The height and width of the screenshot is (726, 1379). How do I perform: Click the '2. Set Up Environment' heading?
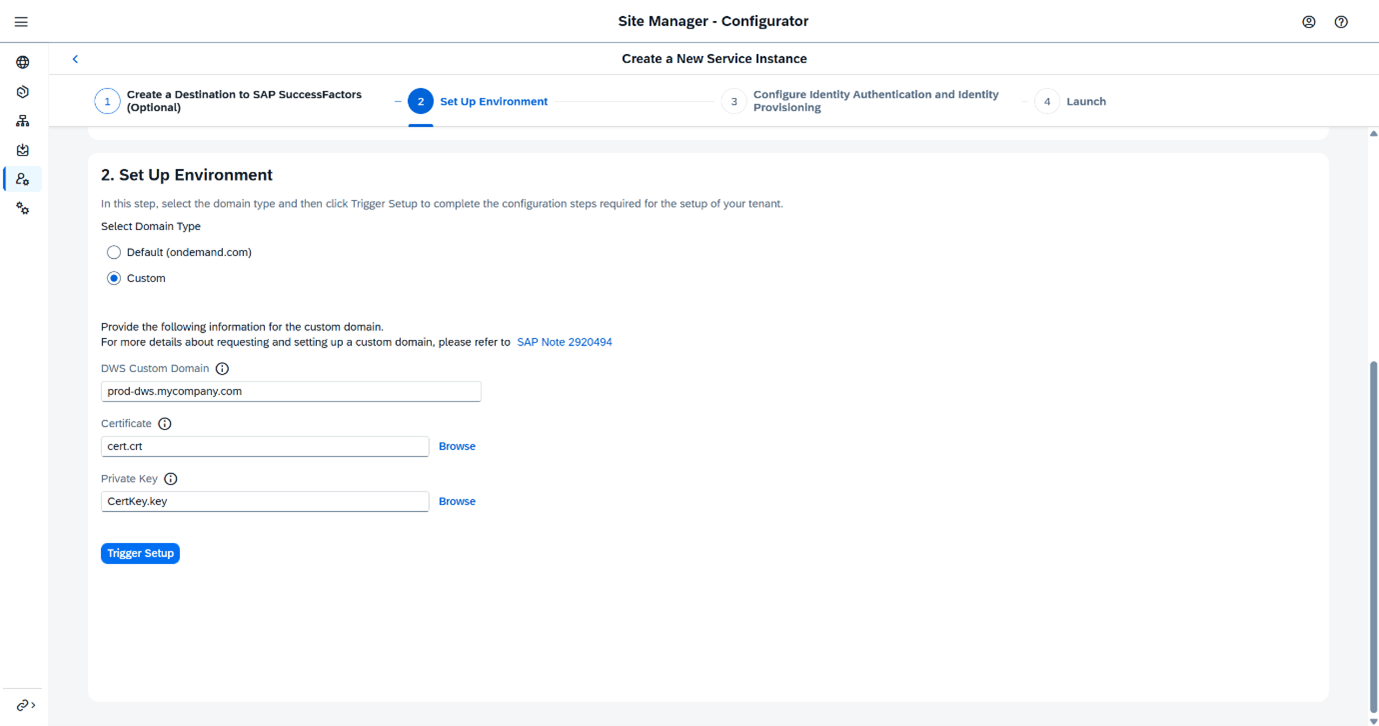(x=187, y=175)
